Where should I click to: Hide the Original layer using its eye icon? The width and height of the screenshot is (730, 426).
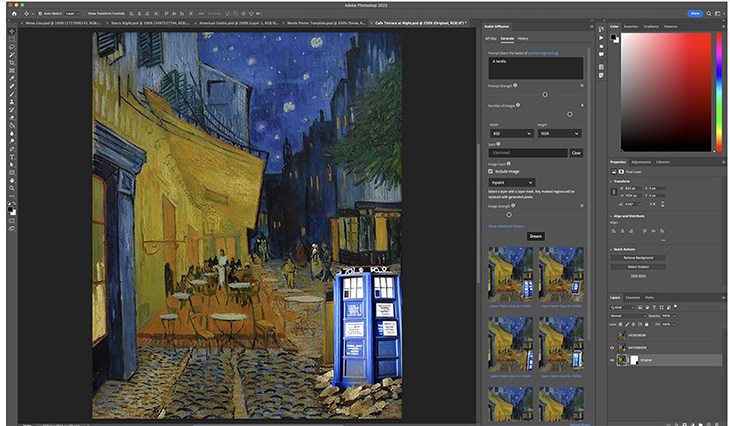(x=612, y=360)
